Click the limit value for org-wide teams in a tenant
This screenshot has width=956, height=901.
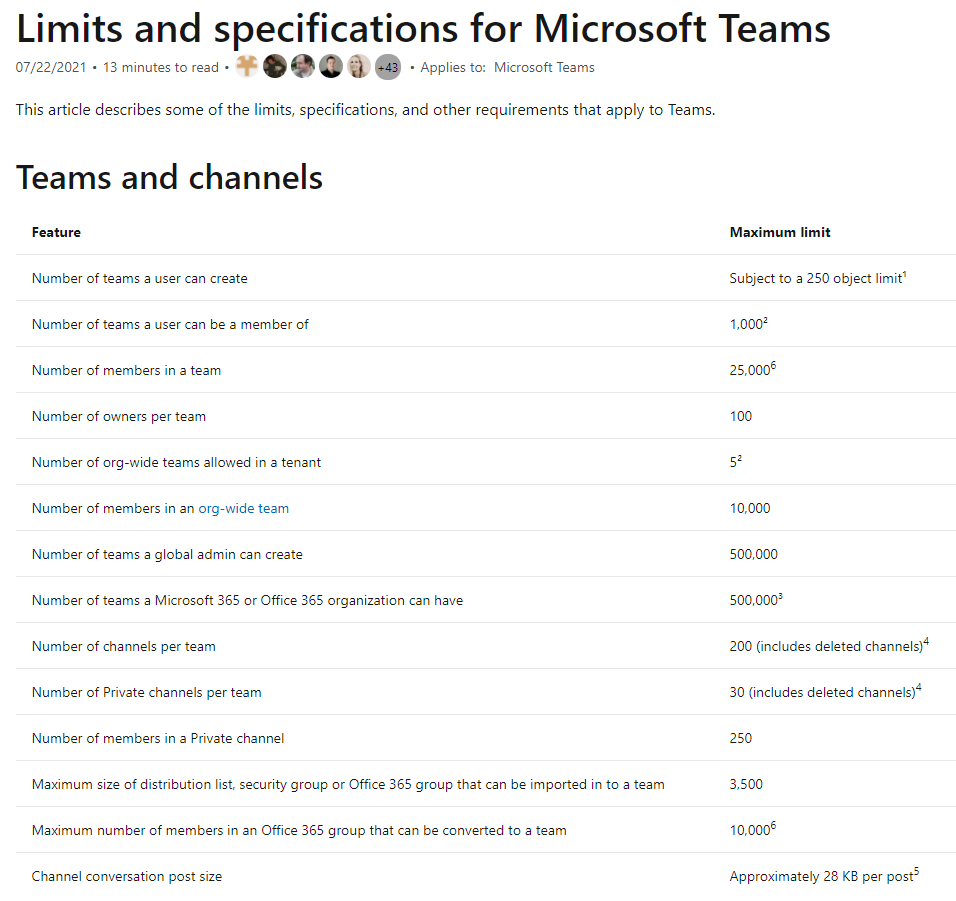[x=736, y=462]
